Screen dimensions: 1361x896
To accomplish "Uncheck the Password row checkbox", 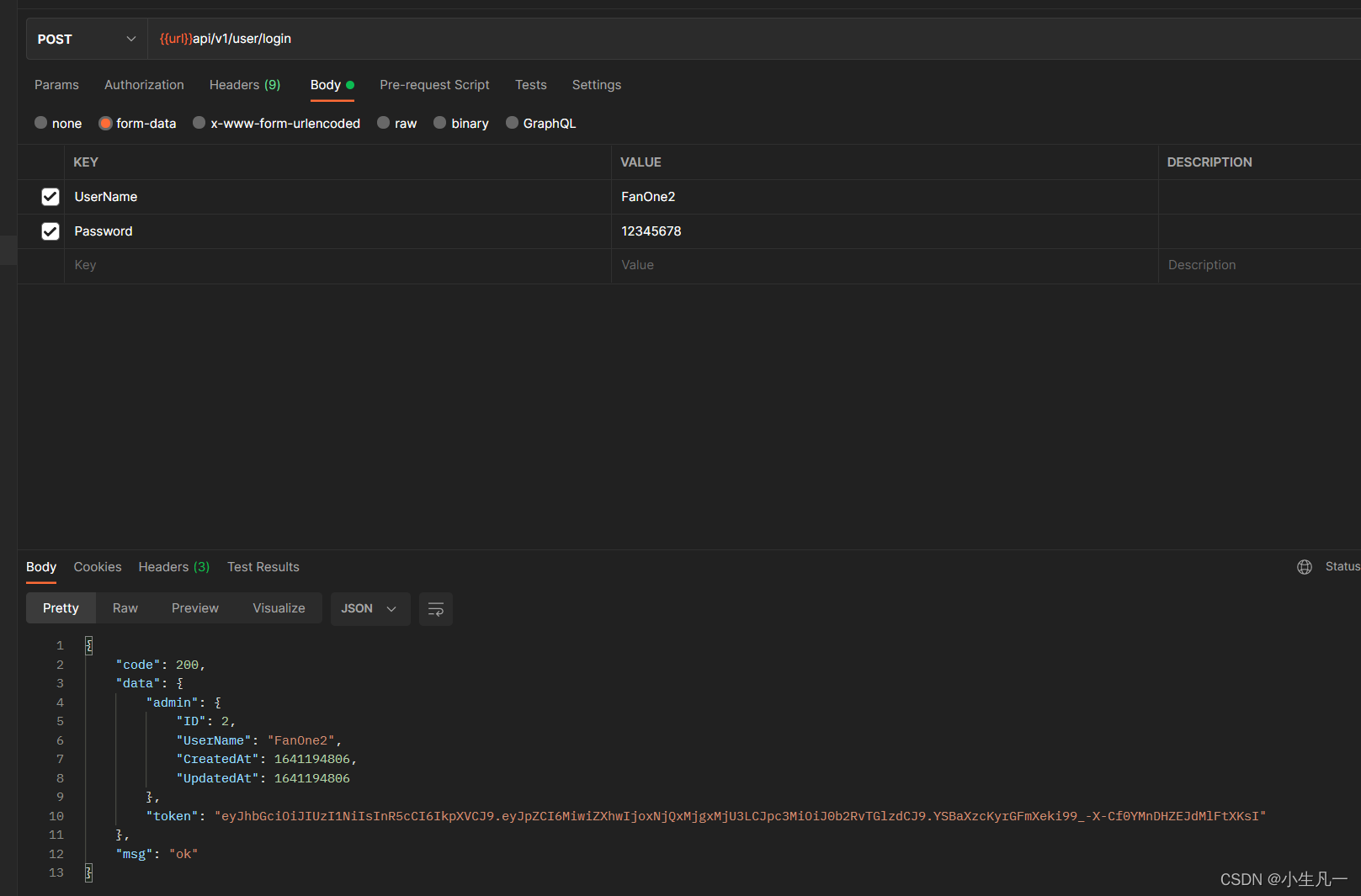I will tap(51, 231).
